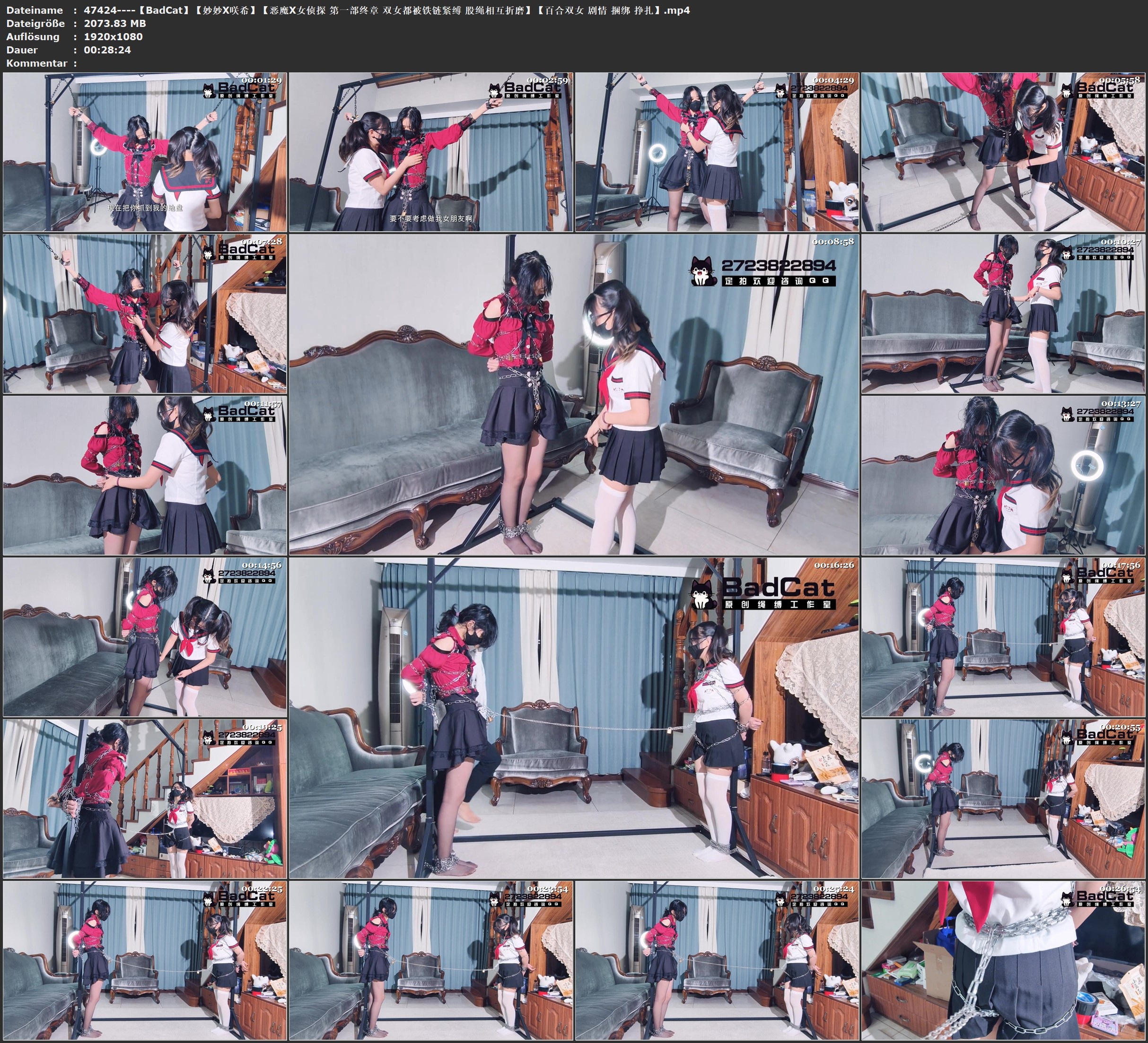
Task: Select the 00:13:27 preview image
Action: point(1003,475)
